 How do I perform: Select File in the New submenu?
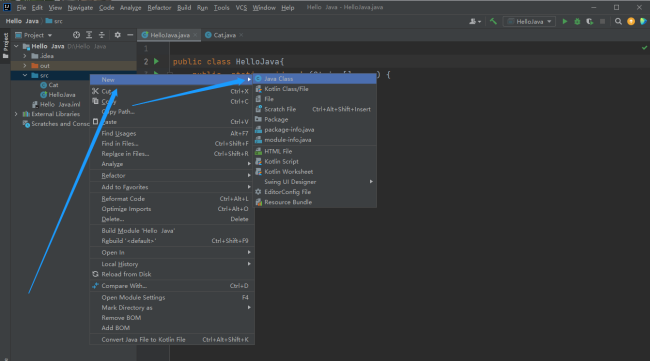[315, 99]
